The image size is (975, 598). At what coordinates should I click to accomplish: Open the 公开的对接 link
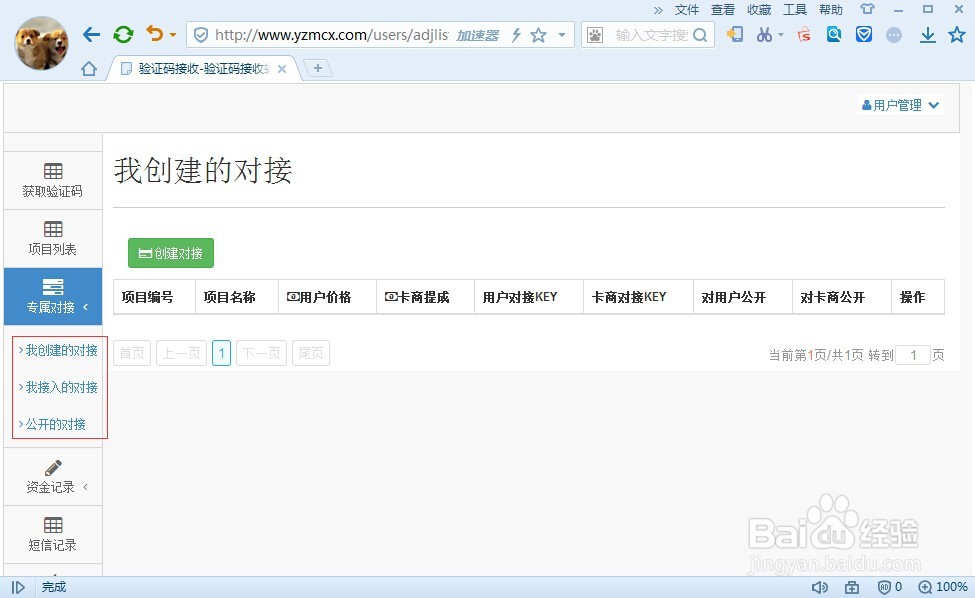[57, 423]
